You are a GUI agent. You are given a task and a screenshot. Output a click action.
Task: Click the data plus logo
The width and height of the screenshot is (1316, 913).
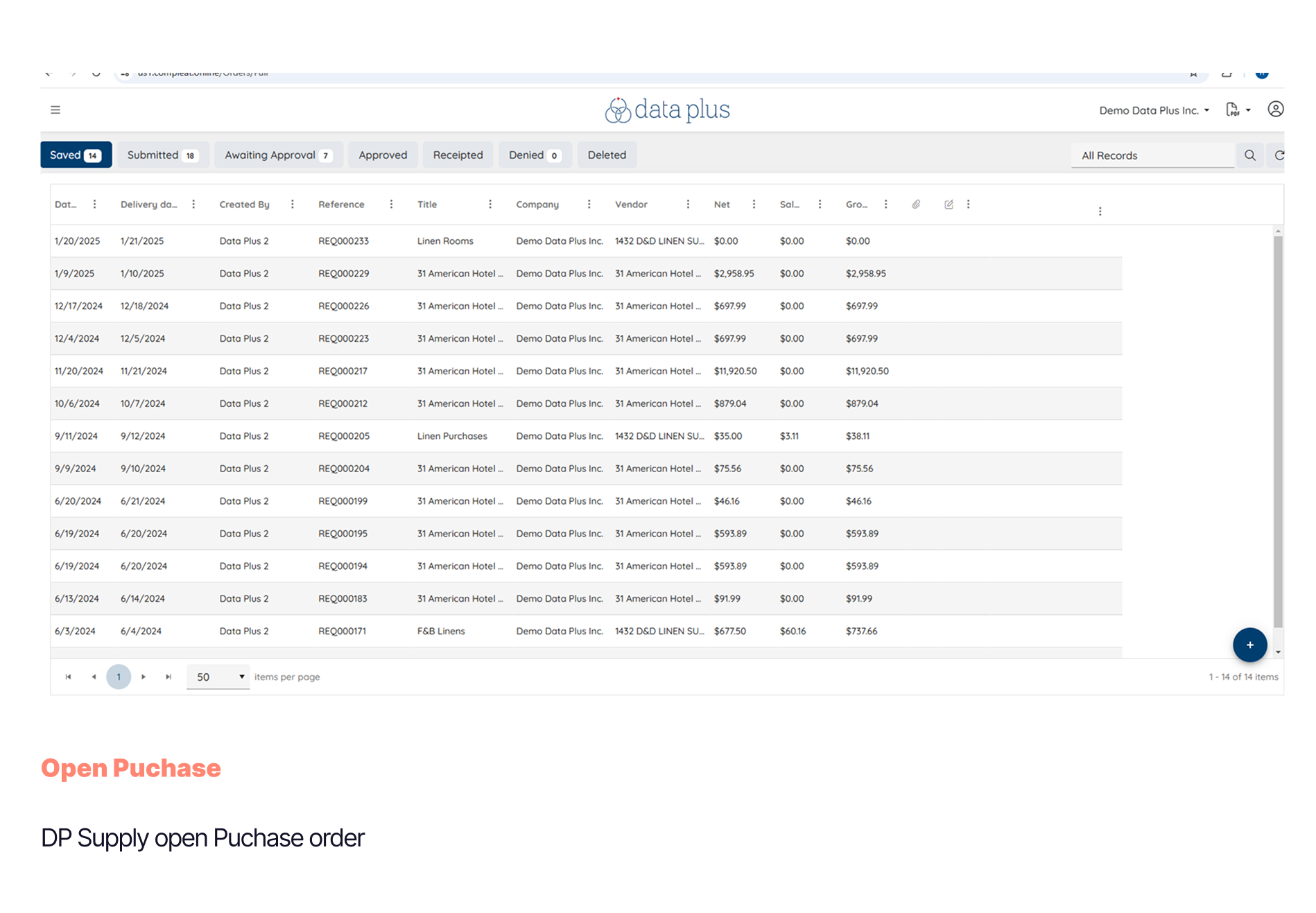point(667,110)
